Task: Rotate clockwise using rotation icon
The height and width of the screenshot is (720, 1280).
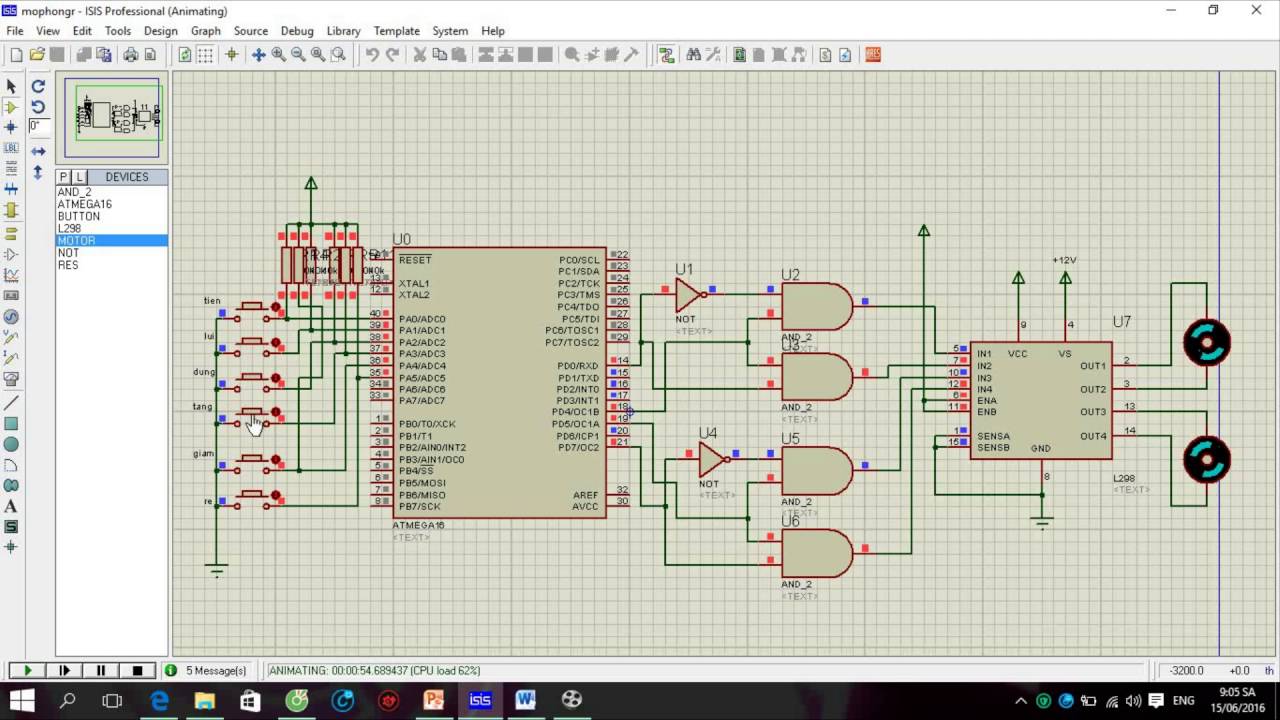Action: [38, 87]
